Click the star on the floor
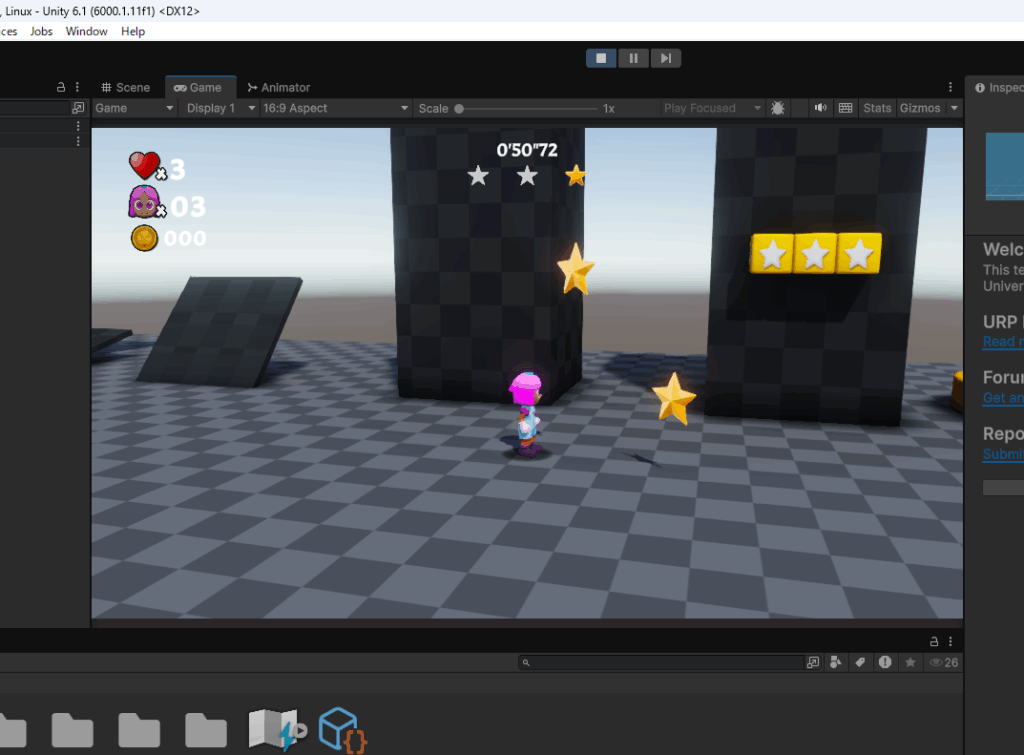Image resolution: width=1024 pixels, height=755 pixels. (674, 398)
